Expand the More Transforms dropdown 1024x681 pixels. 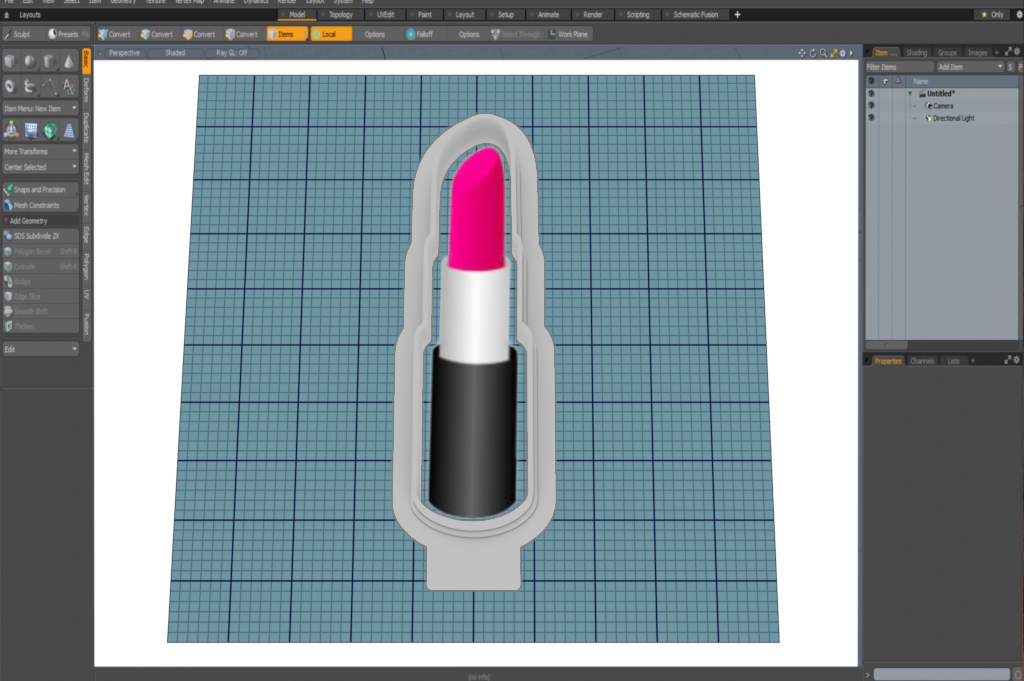point(40,151)
